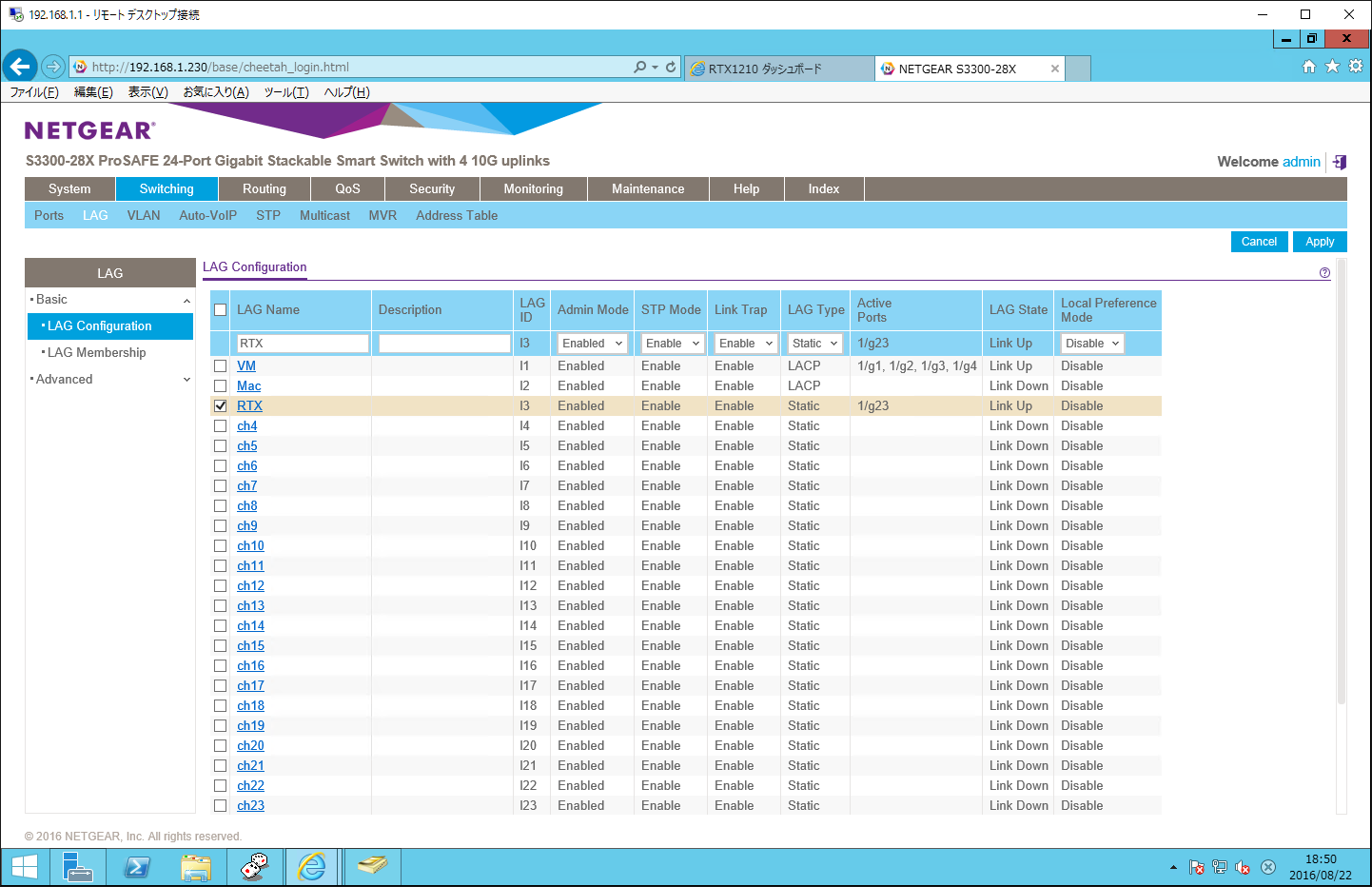This screenshot has width=1372, height=887.
Task: Click the network tray icon
Action: pyautogui.click(x=1220, y=867)
